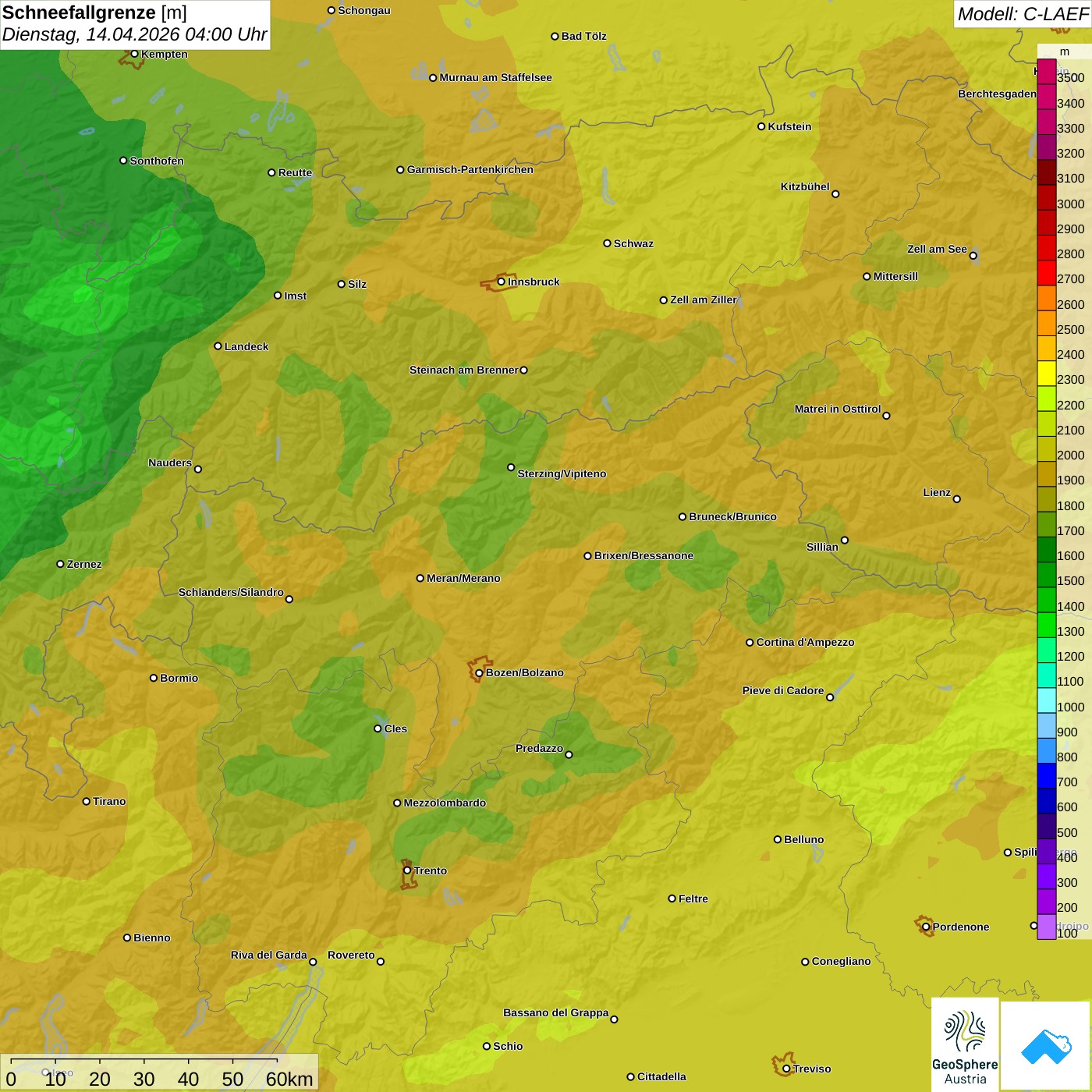
Task: Click the Tirano label
Action: [x=109, y=801]
